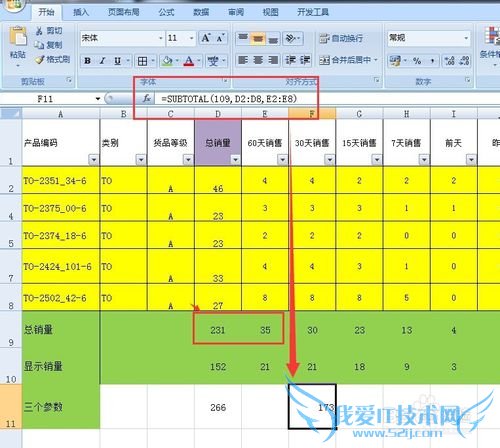Image resolution: width=500 pixels, height=448 pixels.
Task: Select column D header
Action: tap(218, 114)
